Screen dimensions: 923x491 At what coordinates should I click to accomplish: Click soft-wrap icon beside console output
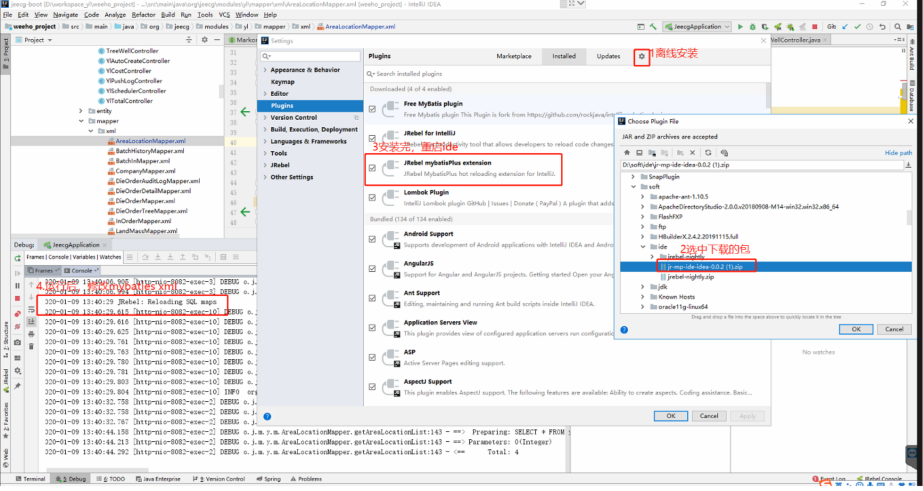[31, 310]
